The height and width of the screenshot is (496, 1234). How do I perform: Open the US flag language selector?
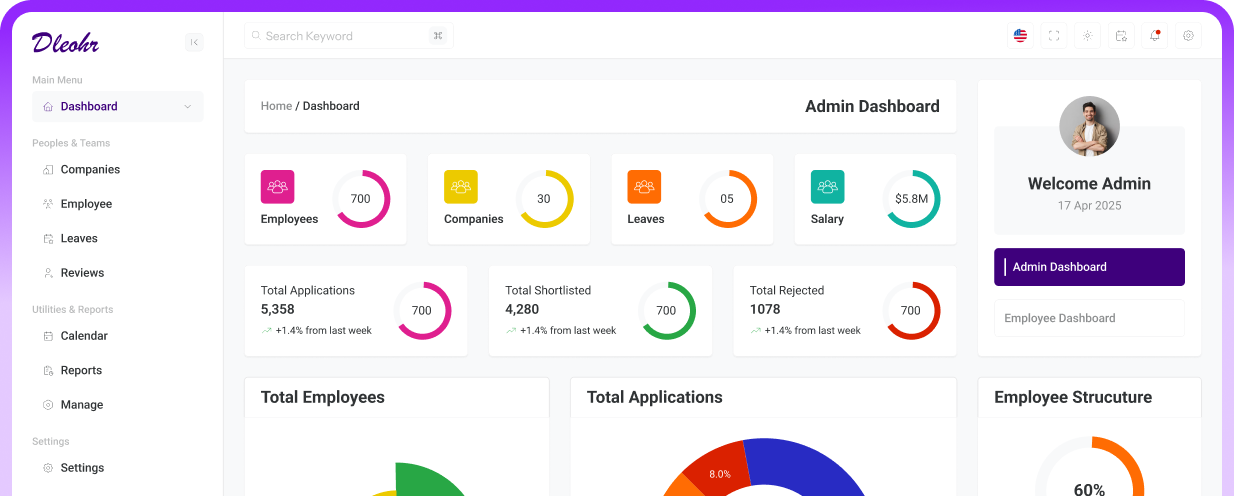point(1020,36)
